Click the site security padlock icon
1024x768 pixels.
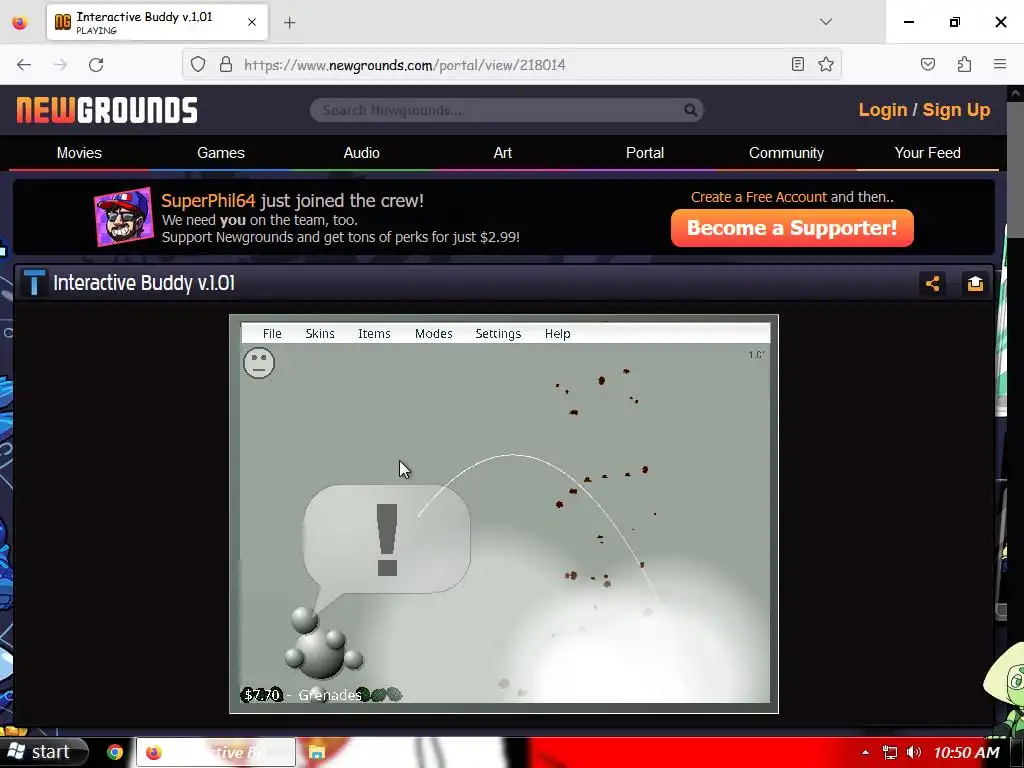(226, 64)
